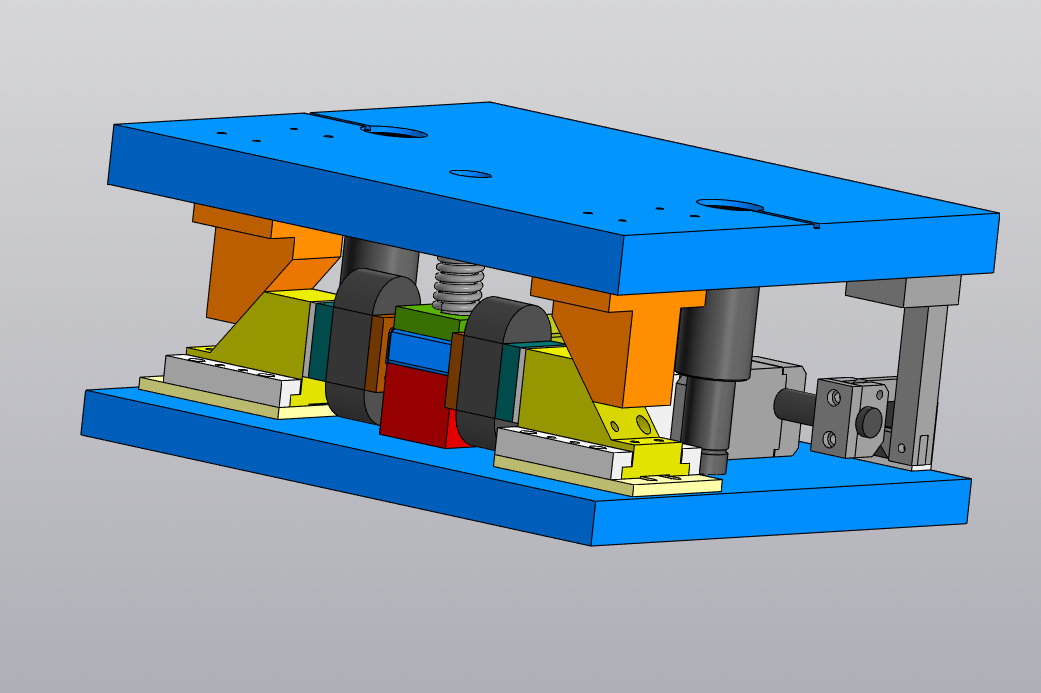The image size is (1041, 693).
Task: Select the green block below the spring
Action: pos(425,322)
